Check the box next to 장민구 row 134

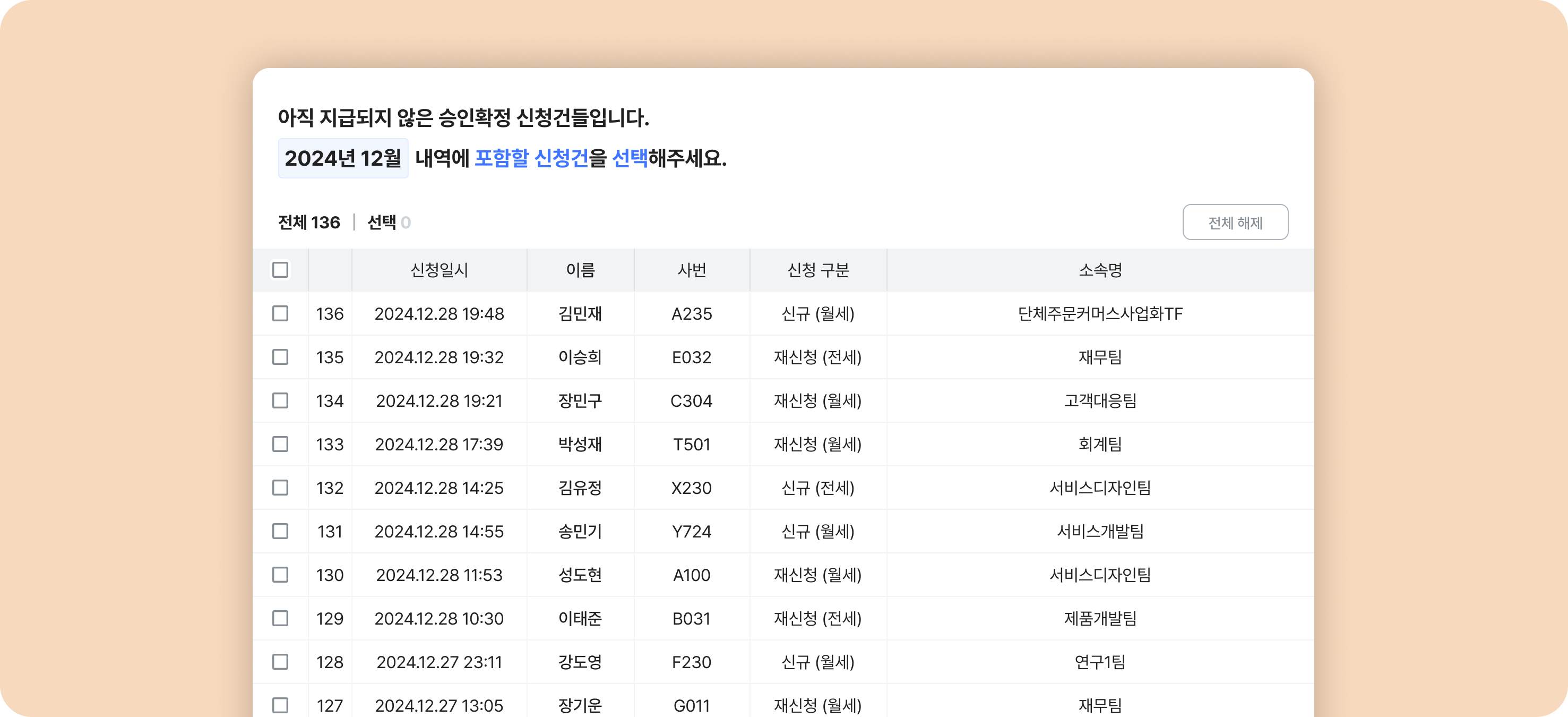pyautogui.click(x=280, y=401)
